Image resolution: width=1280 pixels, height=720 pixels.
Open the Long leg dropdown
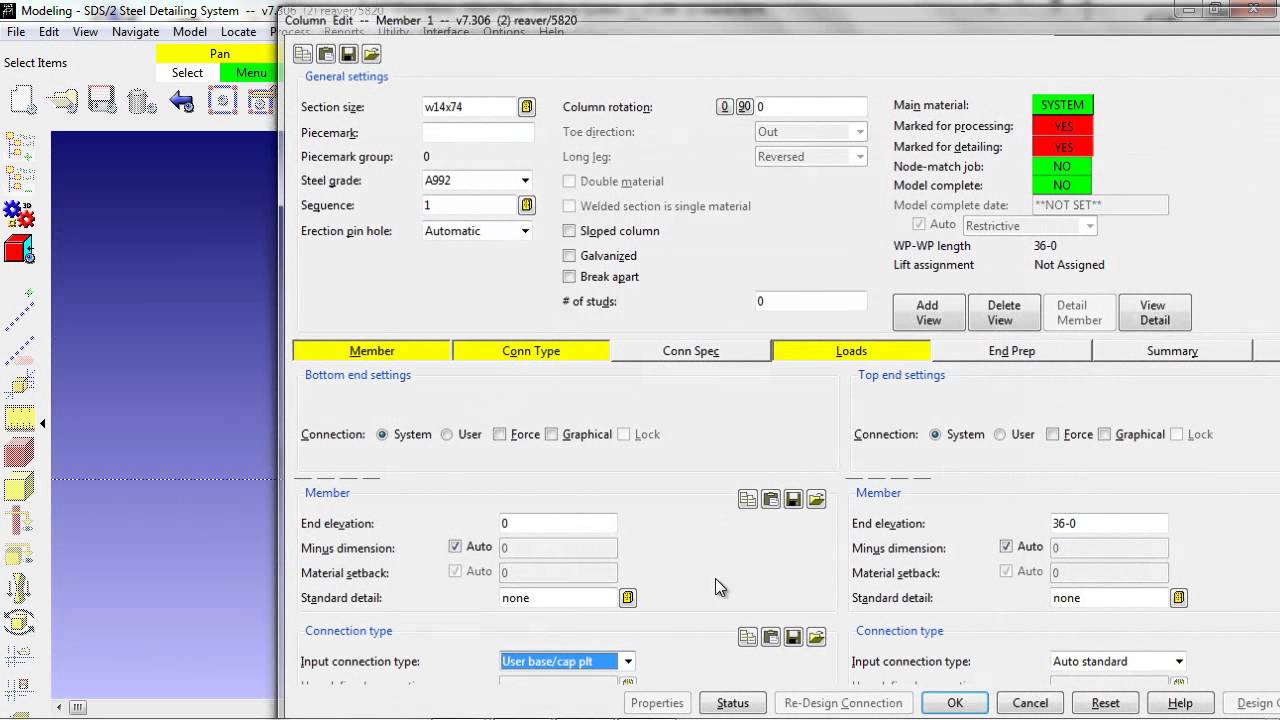click(x=859, y=157)
